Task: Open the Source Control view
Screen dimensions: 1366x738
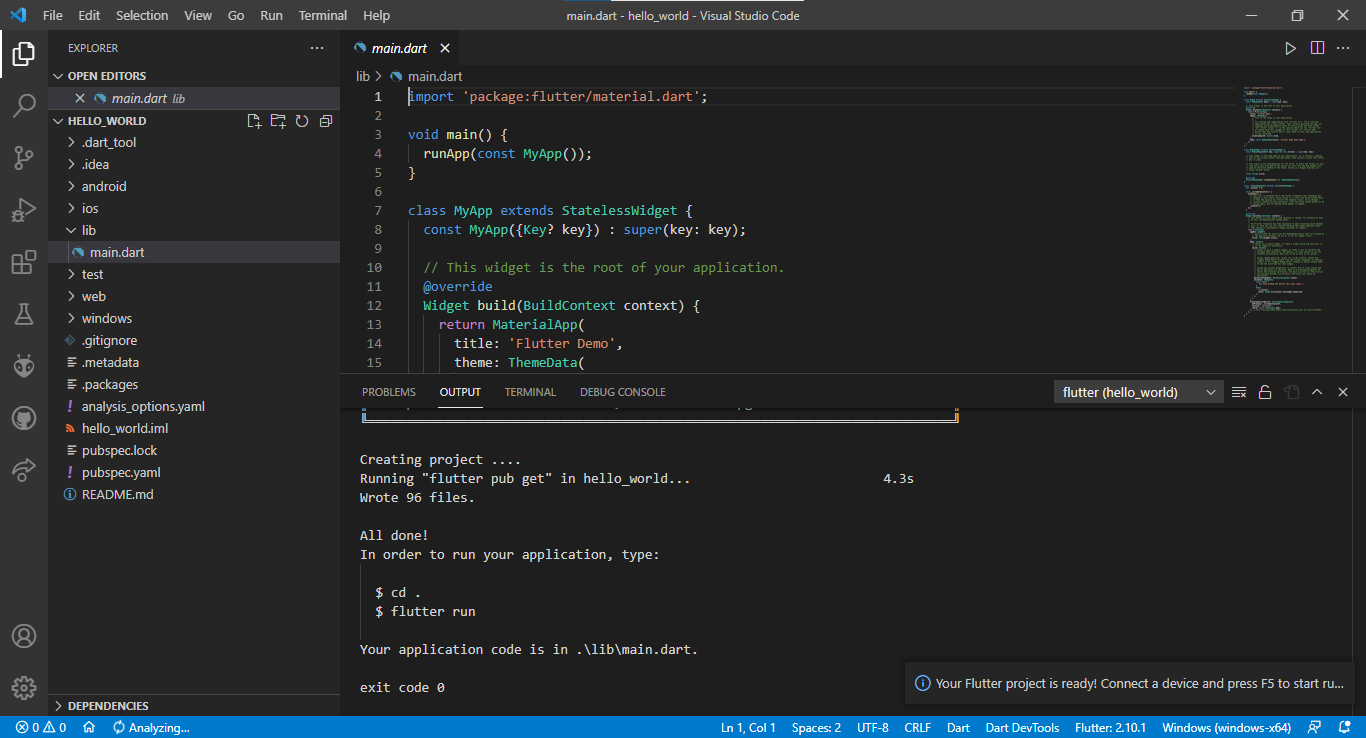Action: coord(24,158)
